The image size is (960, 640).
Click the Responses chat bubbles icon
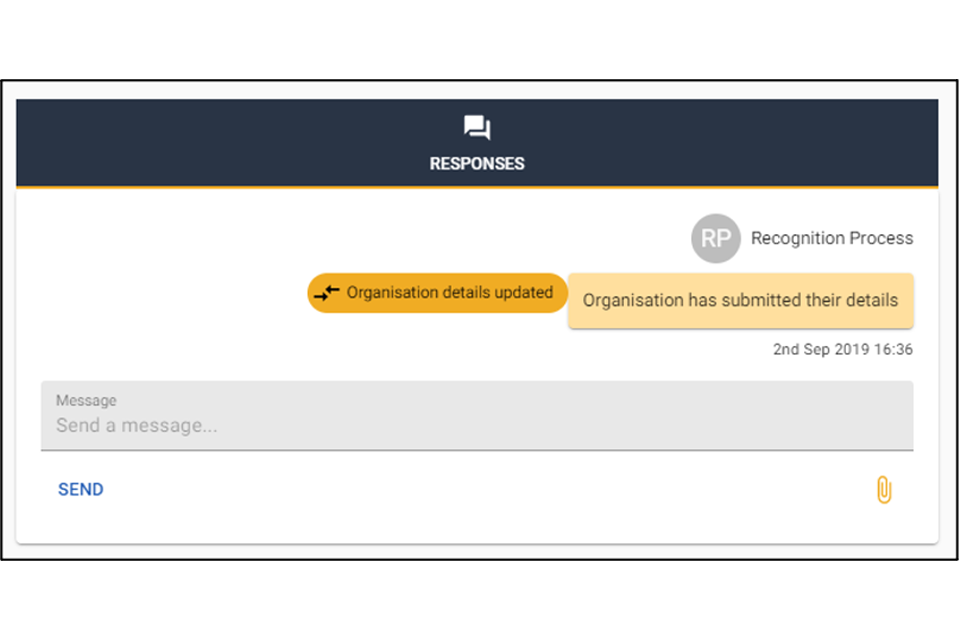coord(477,128)
